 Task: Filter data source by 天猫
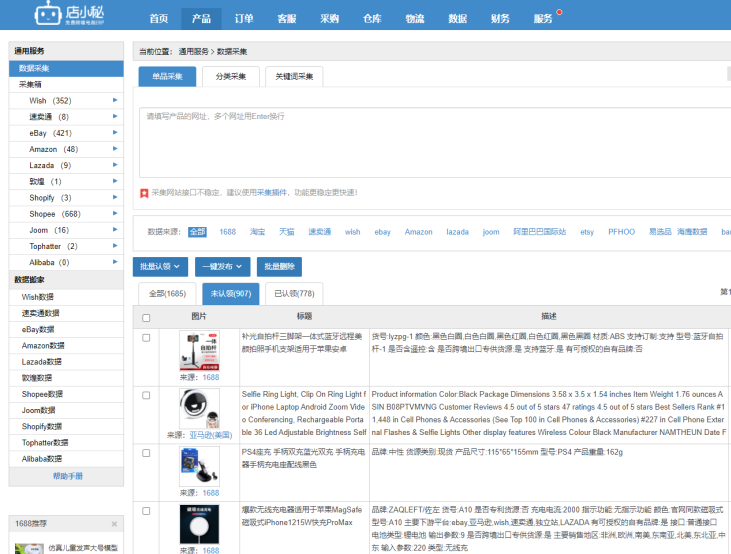click(x=287, y=232)
